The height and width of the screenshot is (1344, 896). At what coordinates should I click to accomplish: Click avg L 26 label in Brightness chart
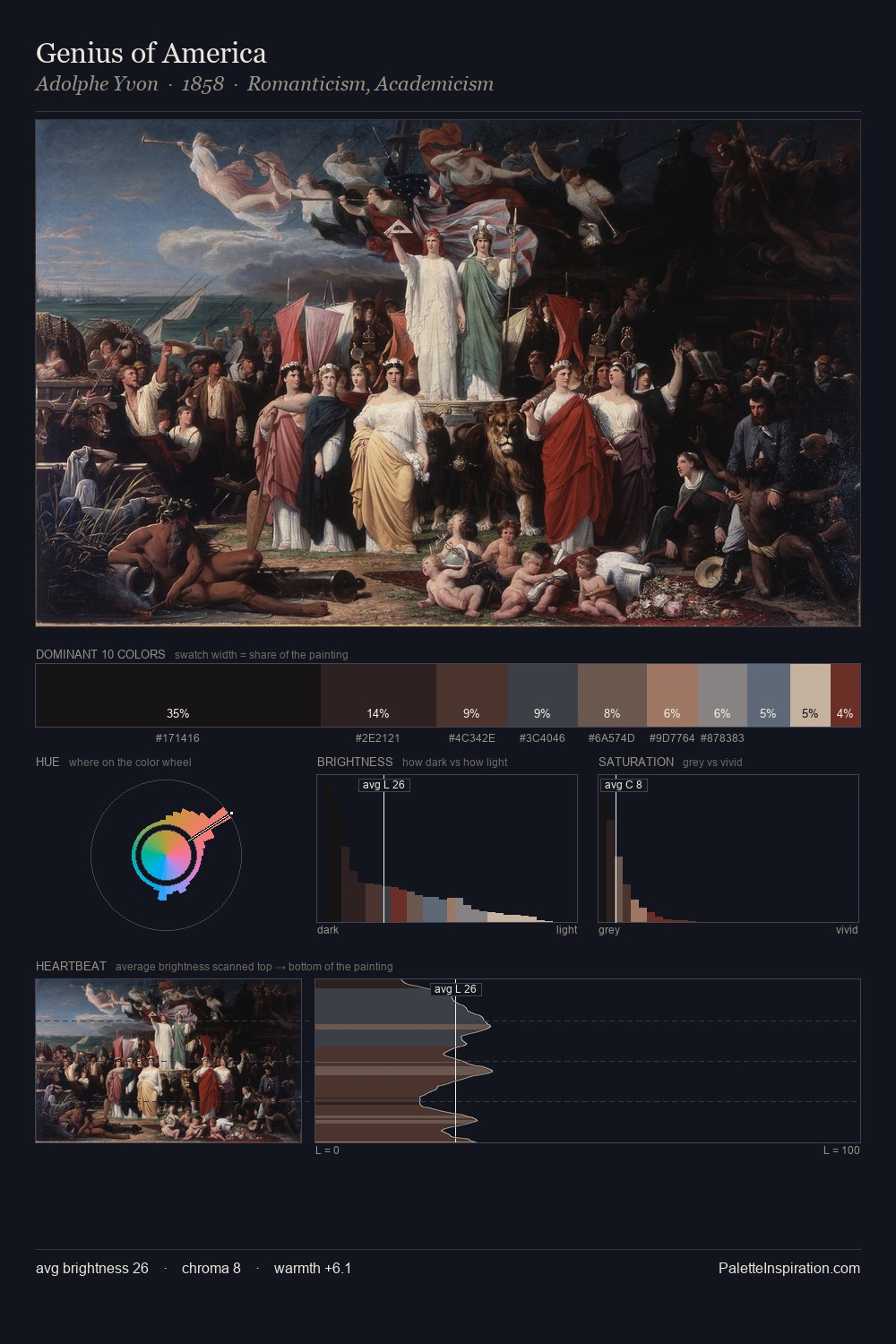(x=383, y=785)
